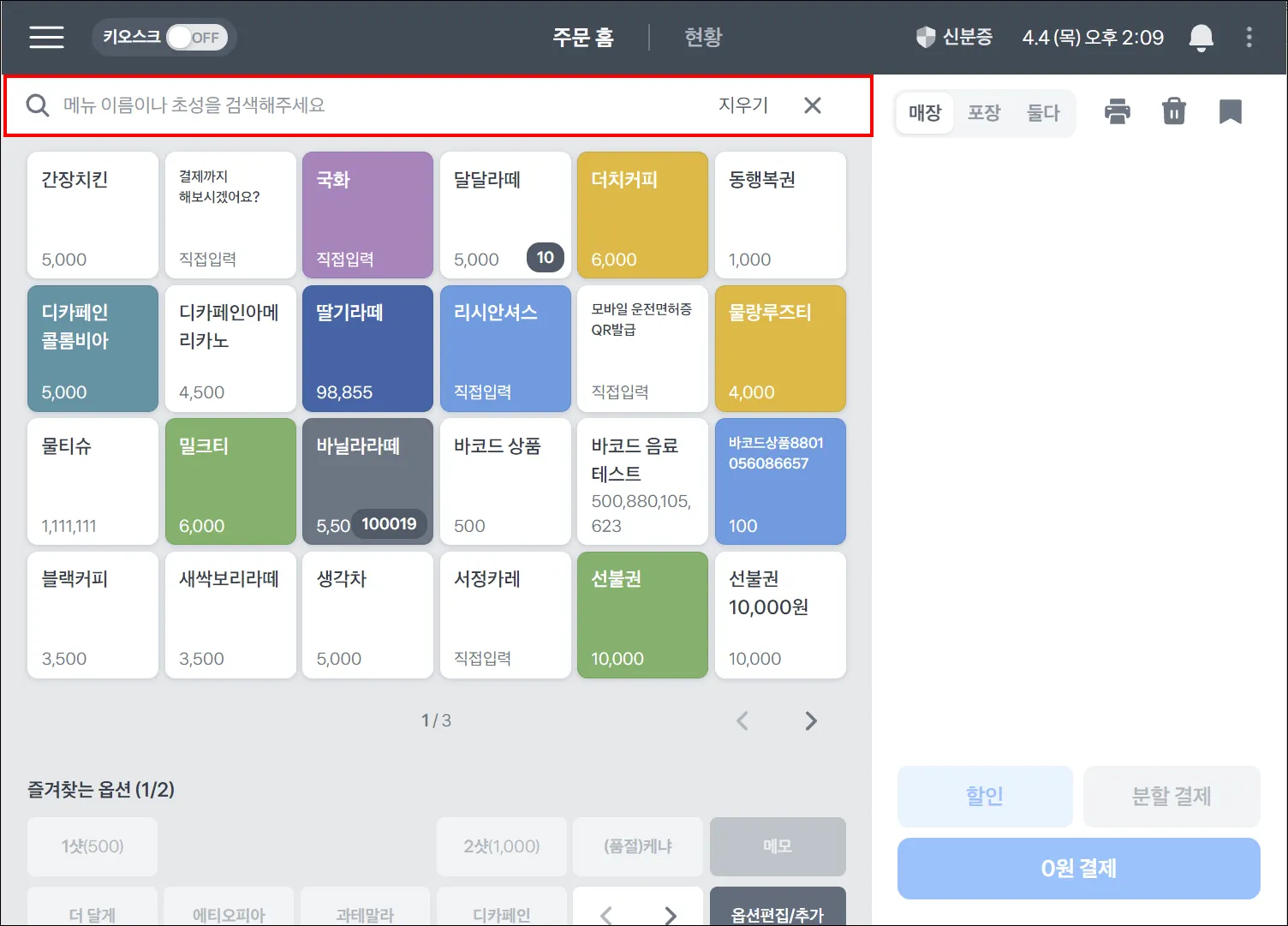The image size is (1288, 926).
Task: Go to next menu page arrow
Action: point(811,721)
